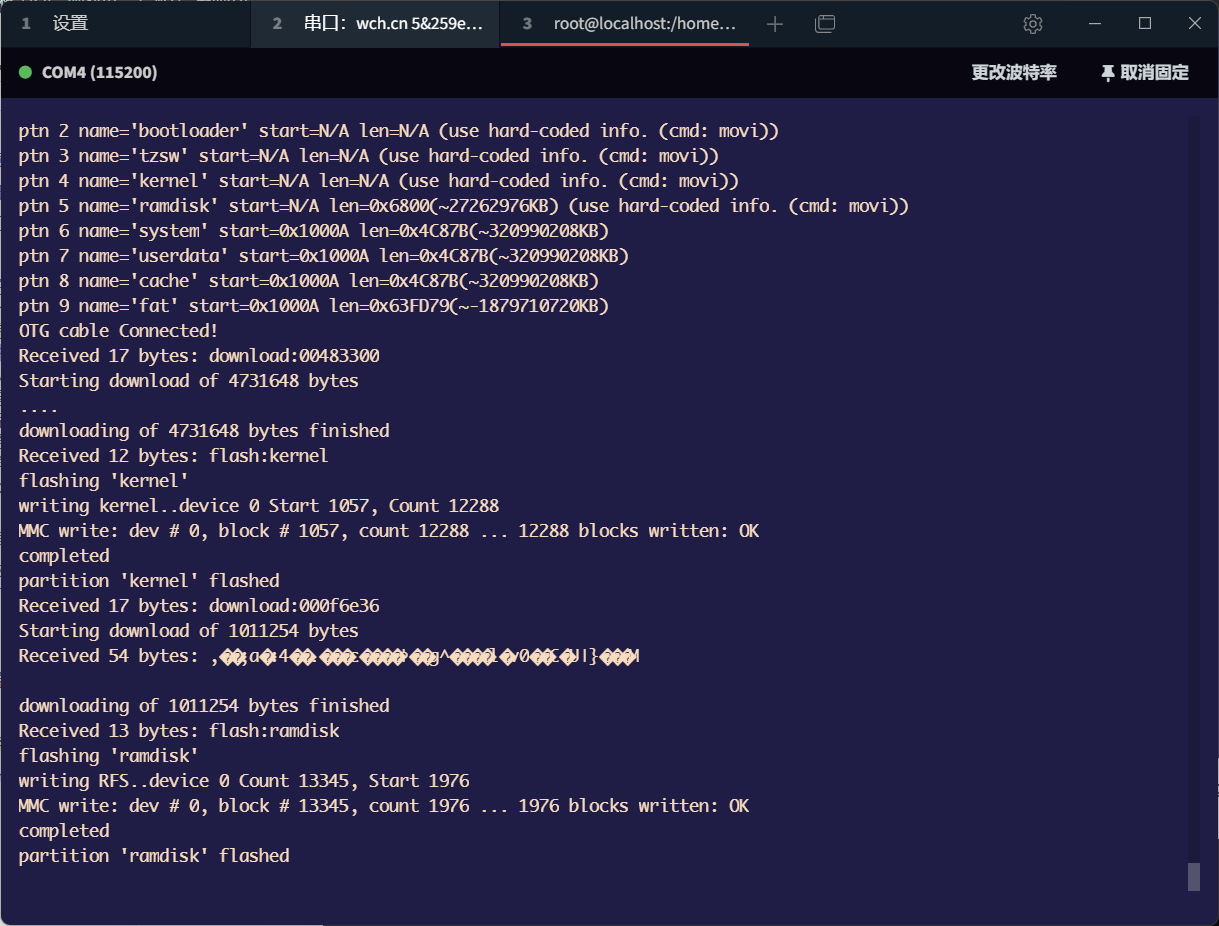Click the ptn 7 name='userdata' line
The height and width of the screenshot is (926, 1219).
pyautogui.click(x=323, y=256)
